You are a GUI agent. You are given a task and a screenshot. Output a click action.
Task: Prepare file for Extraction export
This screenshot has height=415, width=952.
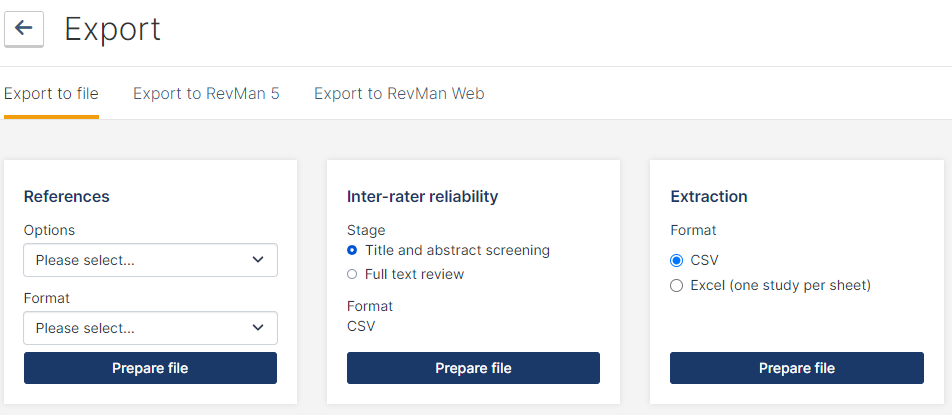[797, 368]
